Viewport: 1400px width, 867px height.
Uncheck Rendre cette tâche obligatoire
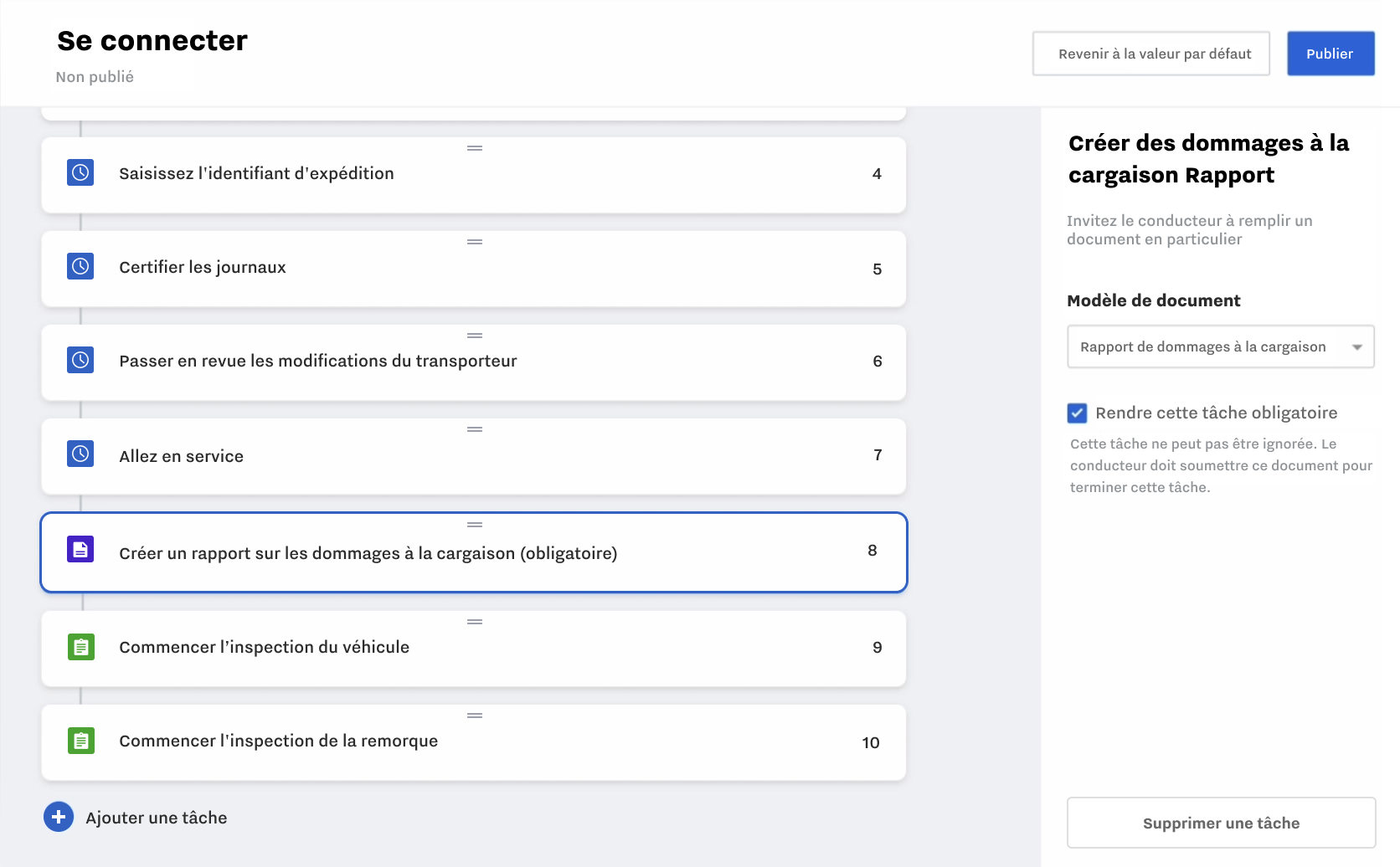[1077, 413]
